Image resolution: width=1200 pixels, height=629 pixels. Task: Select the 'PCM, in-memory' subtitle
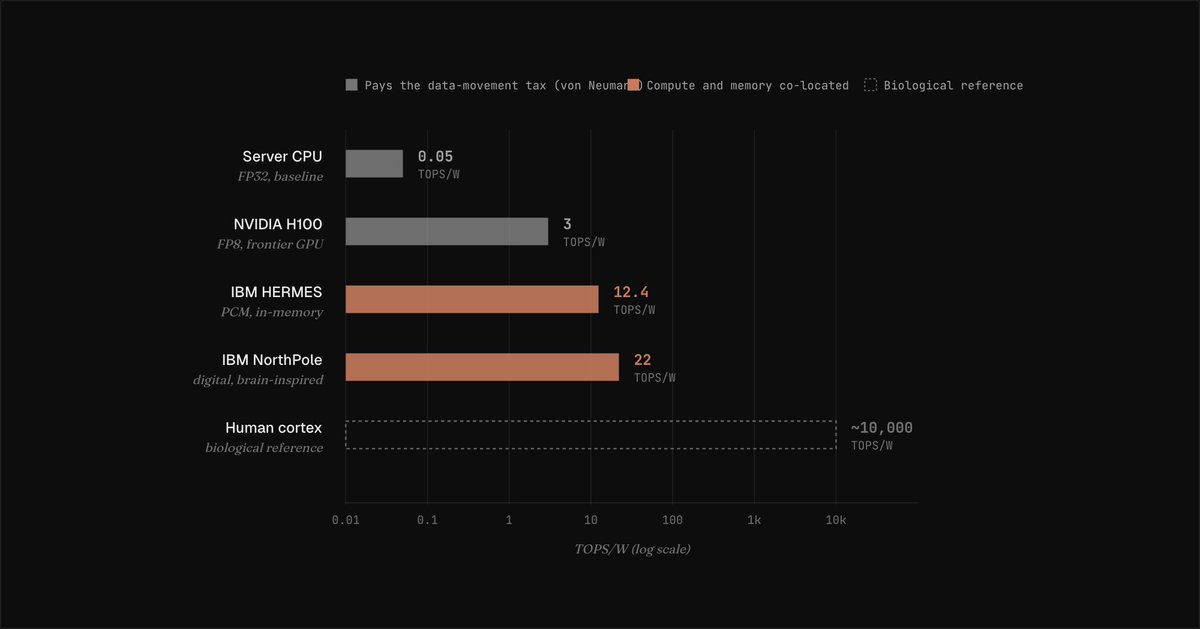click(x=272, y=312)
